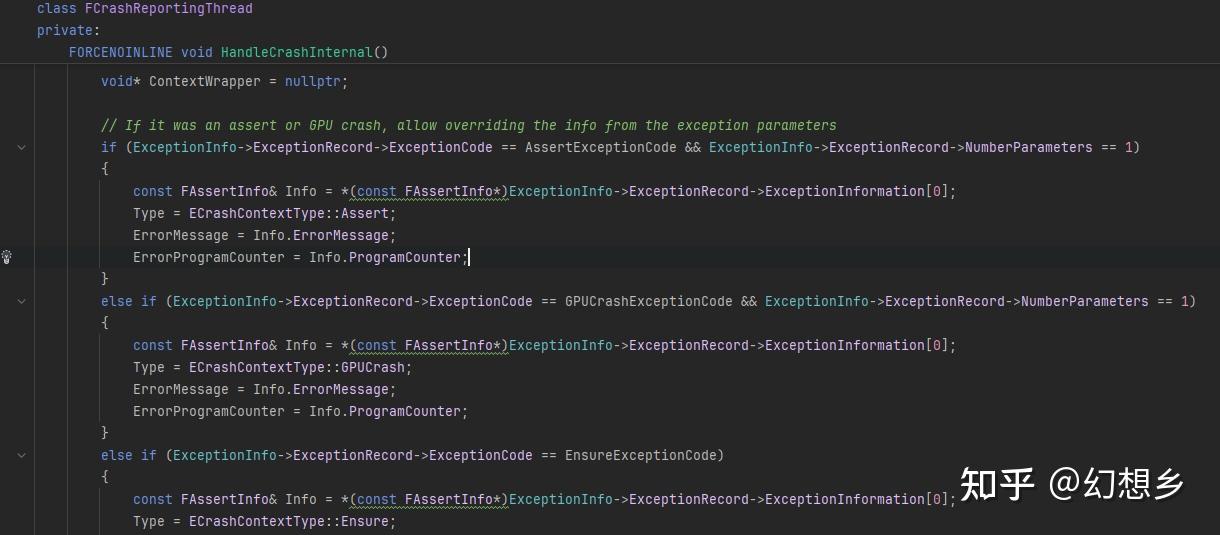The image size is (1220, 535).
Task: Click the GPUCrashExceptionCode identifier
Action: pos(648,301)
